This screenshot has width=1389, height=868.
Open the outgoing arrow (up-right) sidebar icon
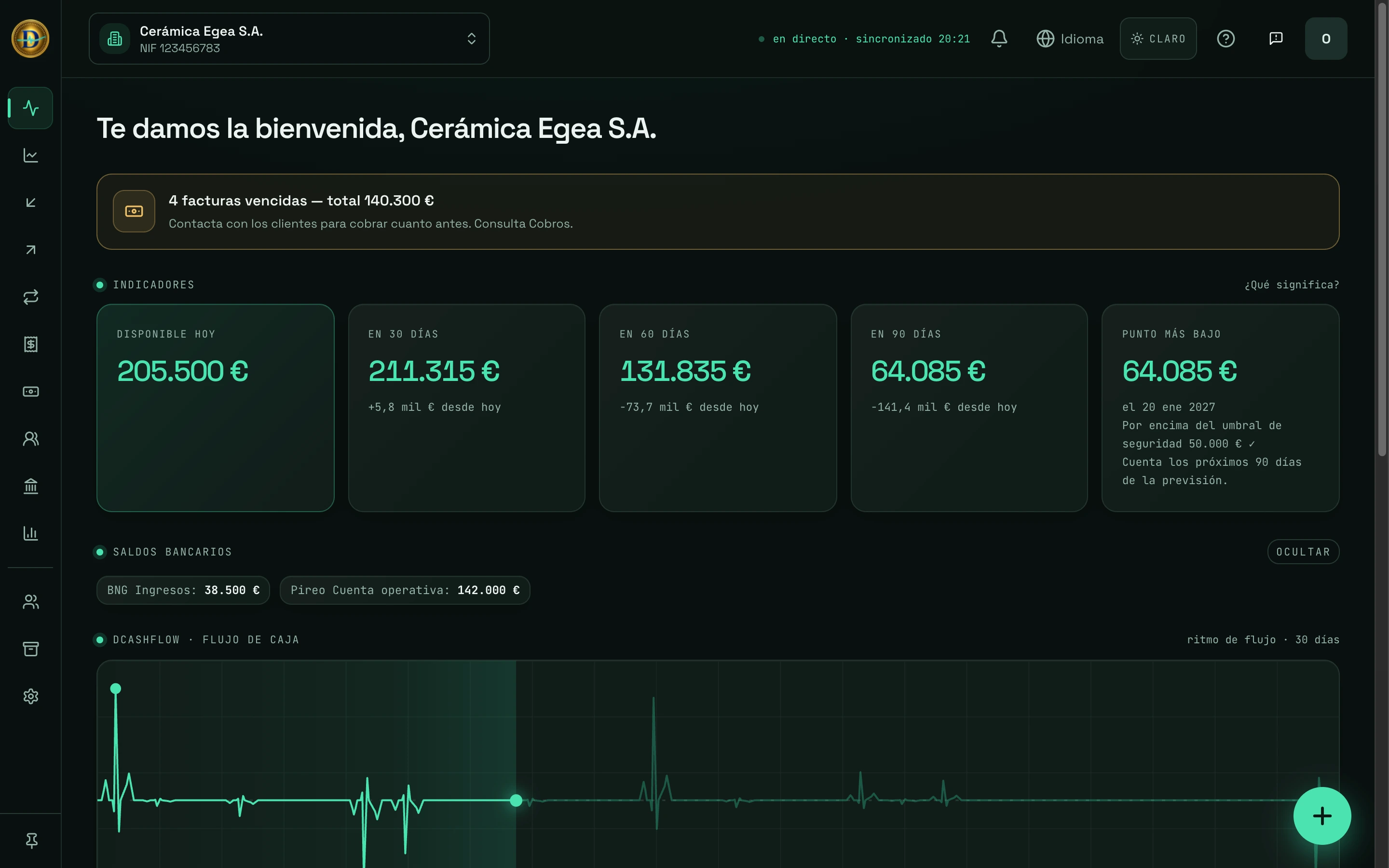point(30,250)
